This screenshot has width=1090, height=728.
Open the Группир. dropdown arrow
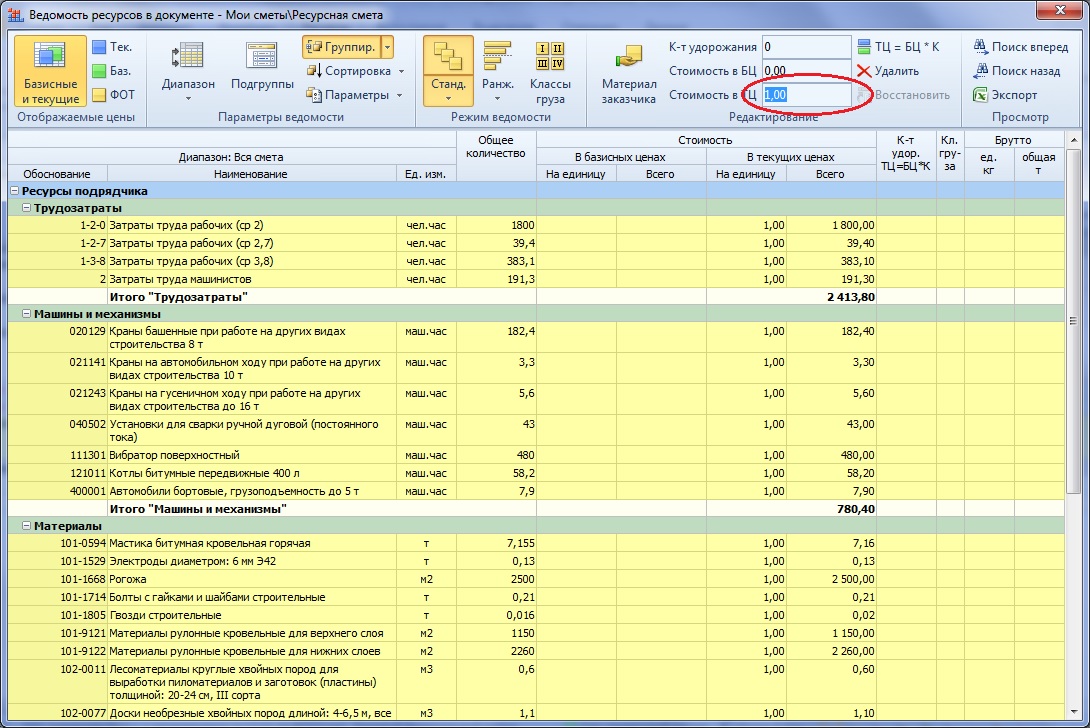tap(388, 47)
